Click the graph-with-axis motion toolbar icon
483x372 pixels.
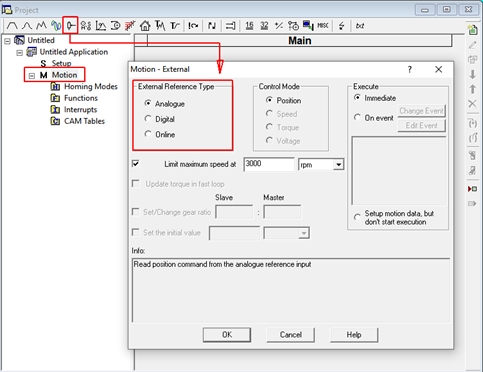tap(100, 26)
